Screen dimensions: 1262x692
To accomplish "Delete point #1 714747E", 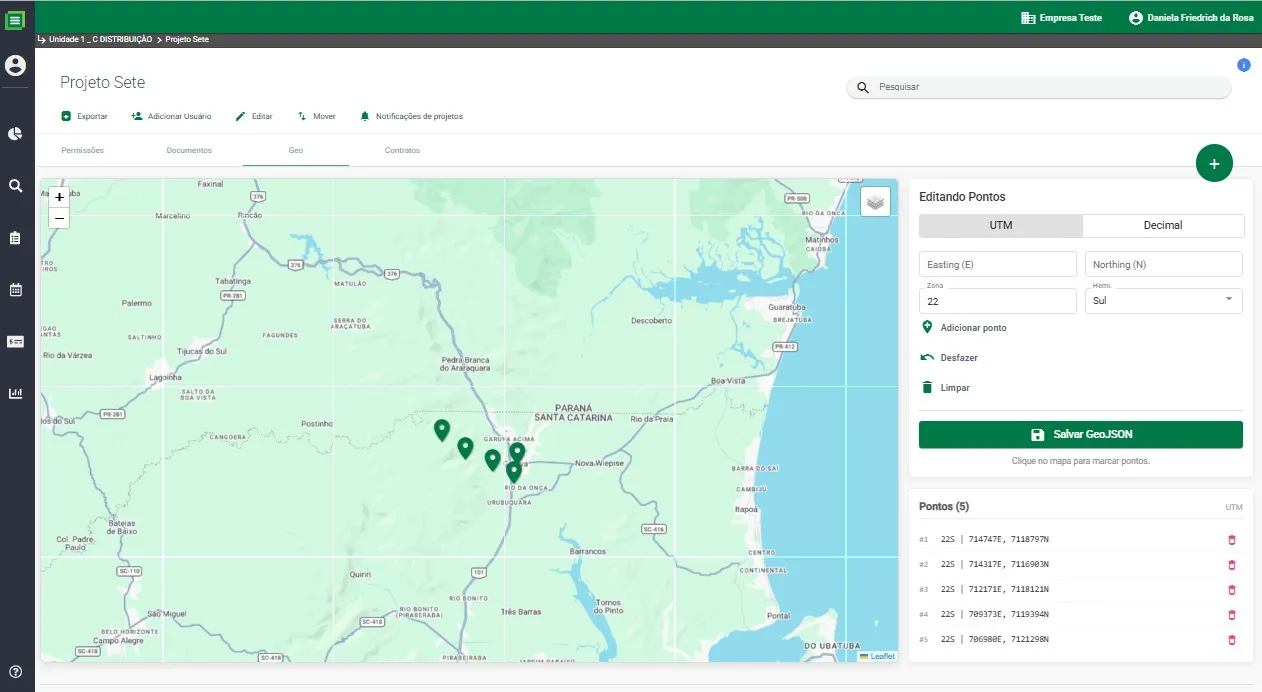I will coord(1232,540).
